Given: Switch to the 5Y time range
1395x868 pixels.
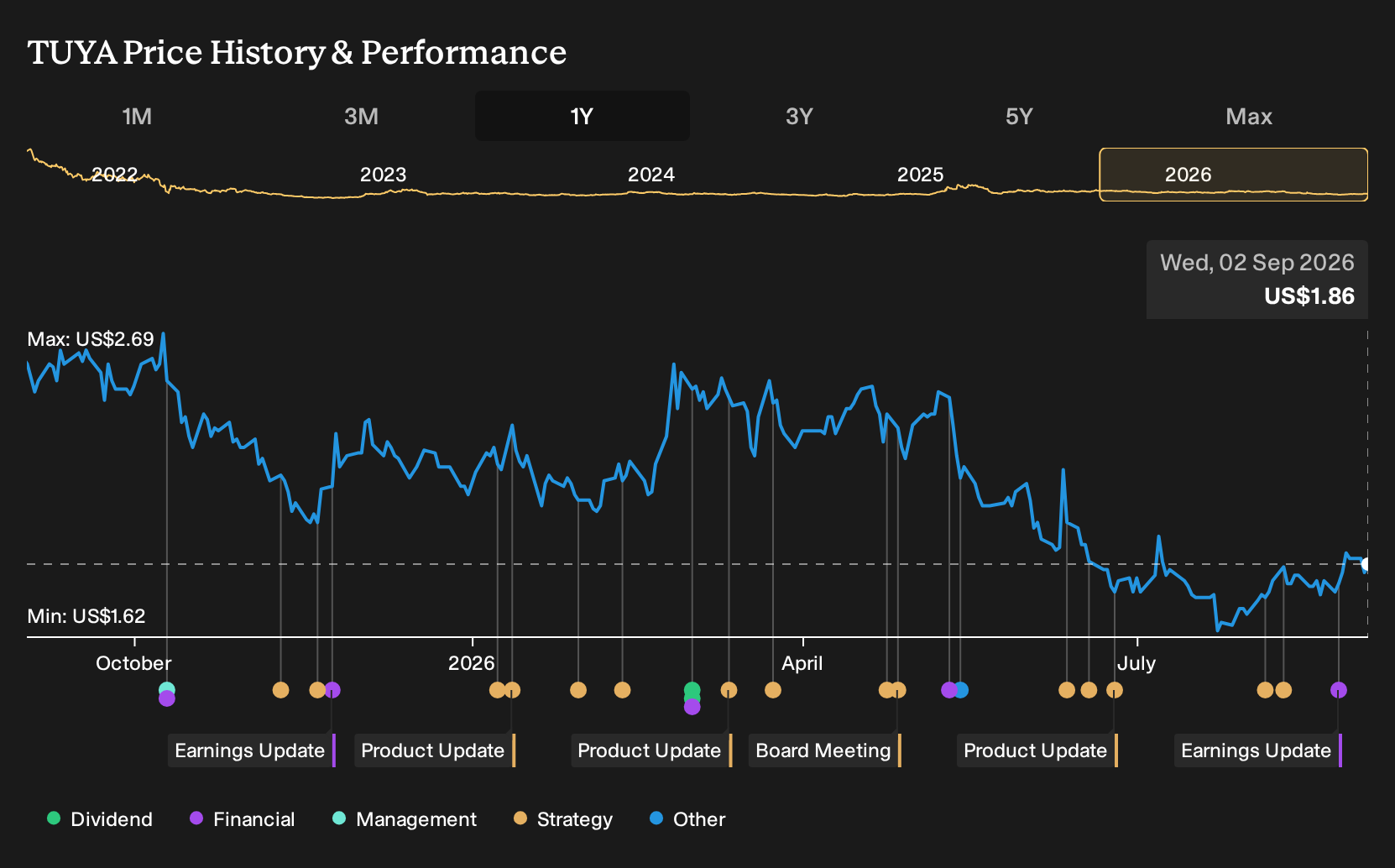Looking at the screenshot, I should tap(1019, 116).
